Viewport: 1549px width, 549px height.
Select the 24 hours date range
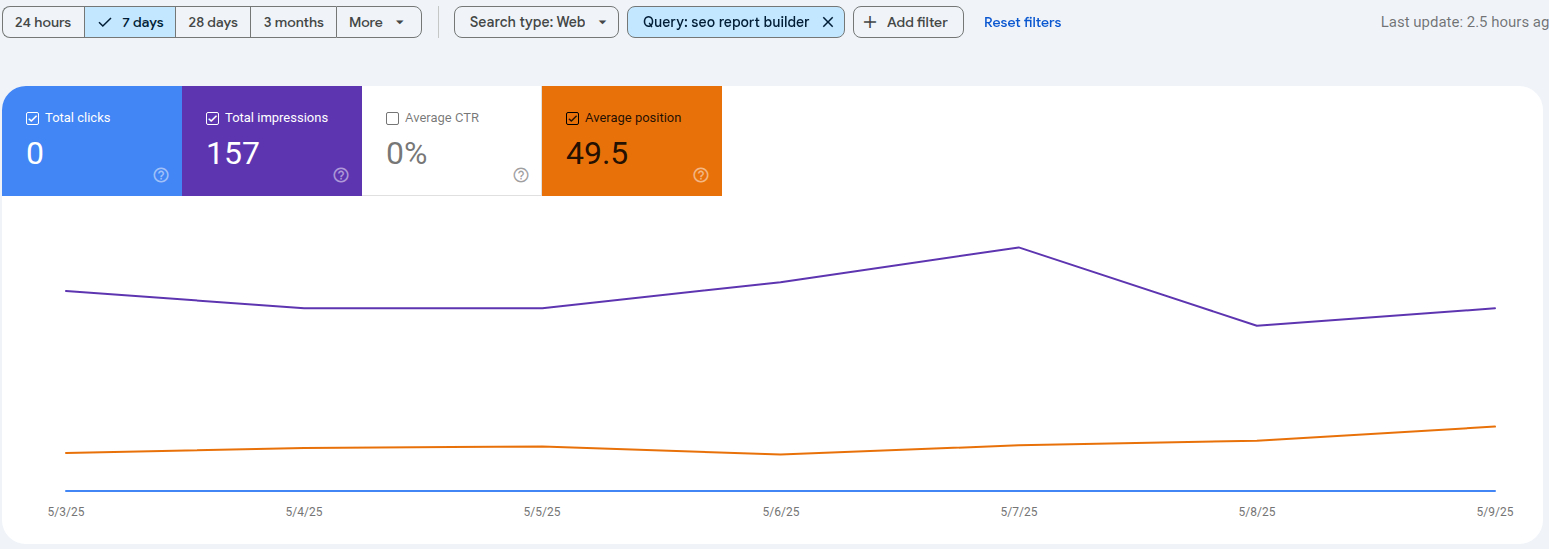(43, 22)
